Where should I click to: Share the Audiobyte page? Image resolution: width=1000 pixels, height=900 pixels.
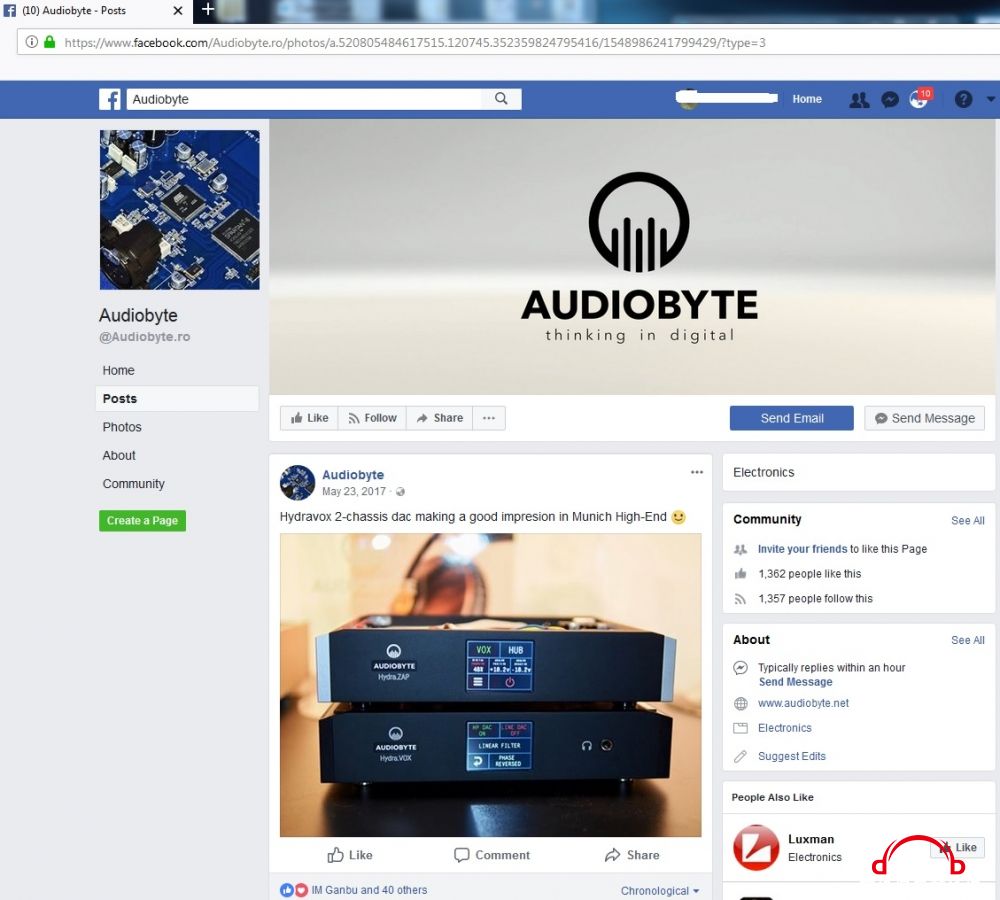[439, 418]
